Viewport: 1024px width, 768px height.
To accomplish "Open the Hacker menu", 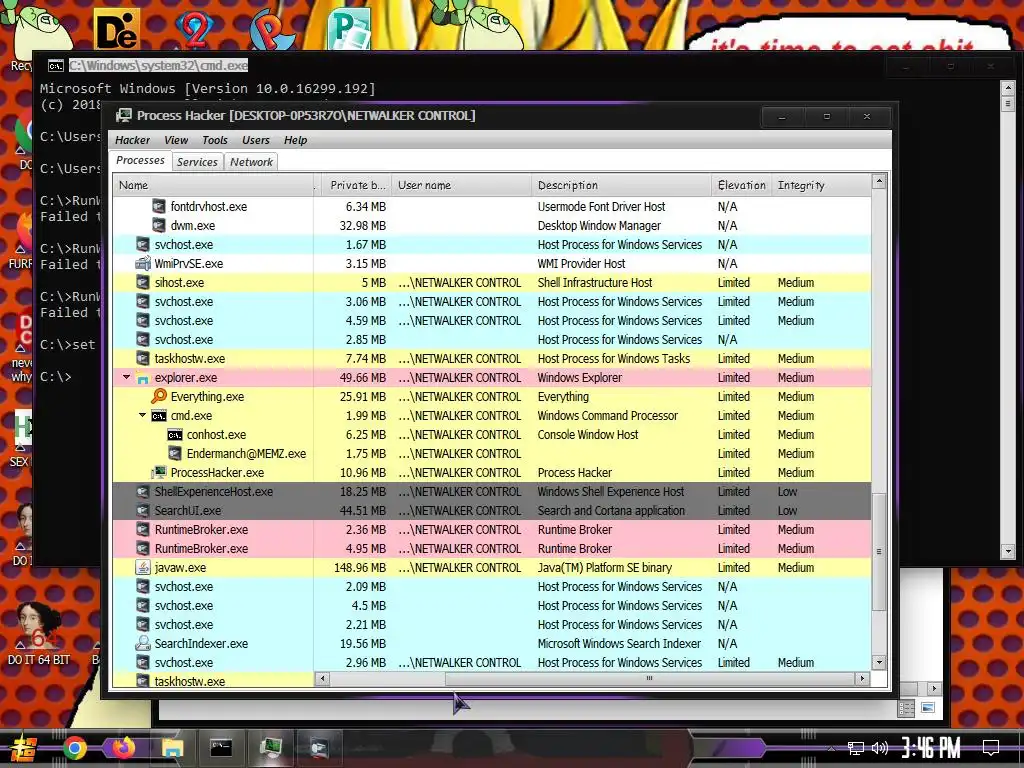I will click(x=132, y=140).
